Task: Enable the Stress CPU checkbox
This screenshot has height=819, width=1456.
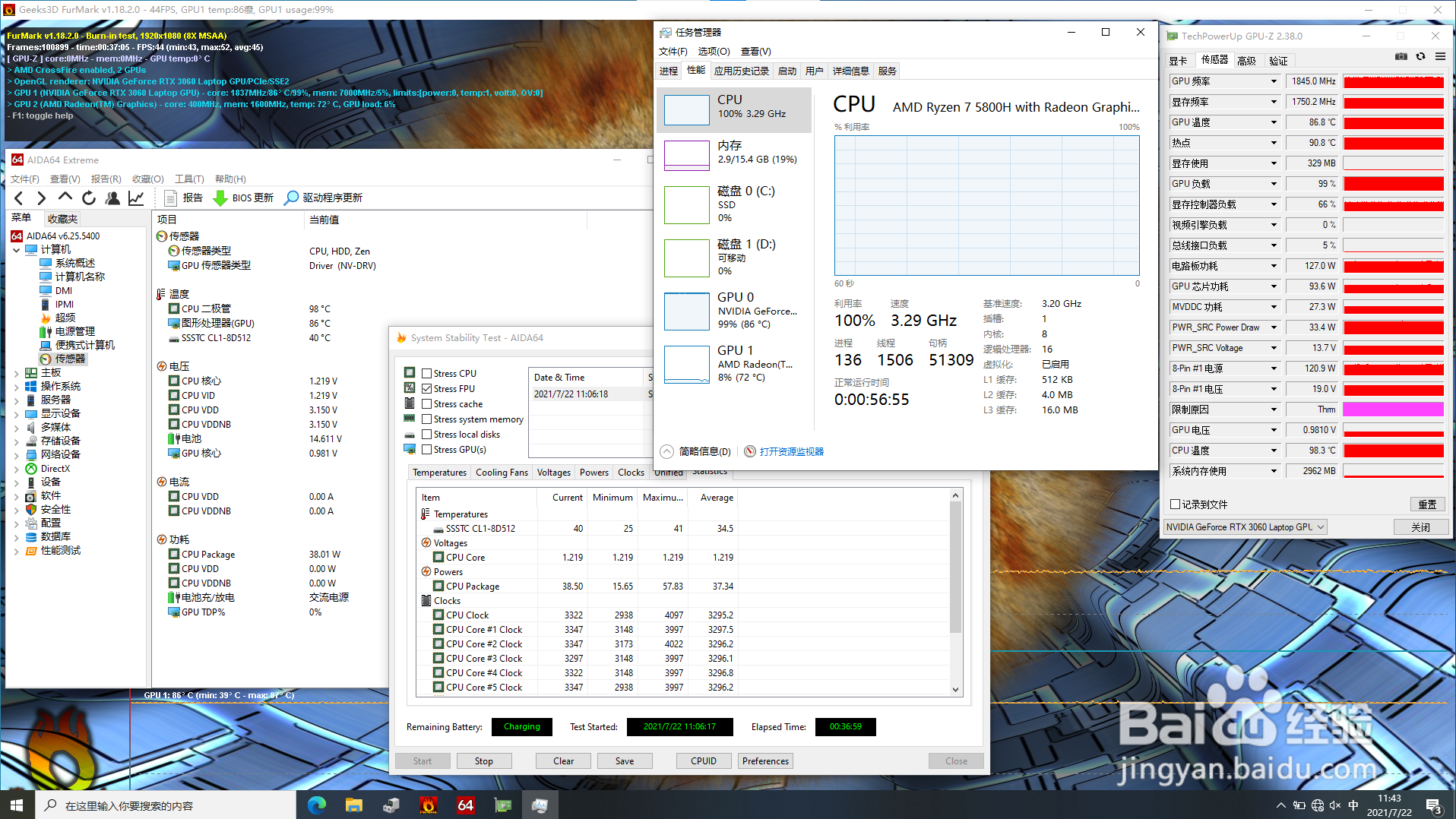Action: 427,374
